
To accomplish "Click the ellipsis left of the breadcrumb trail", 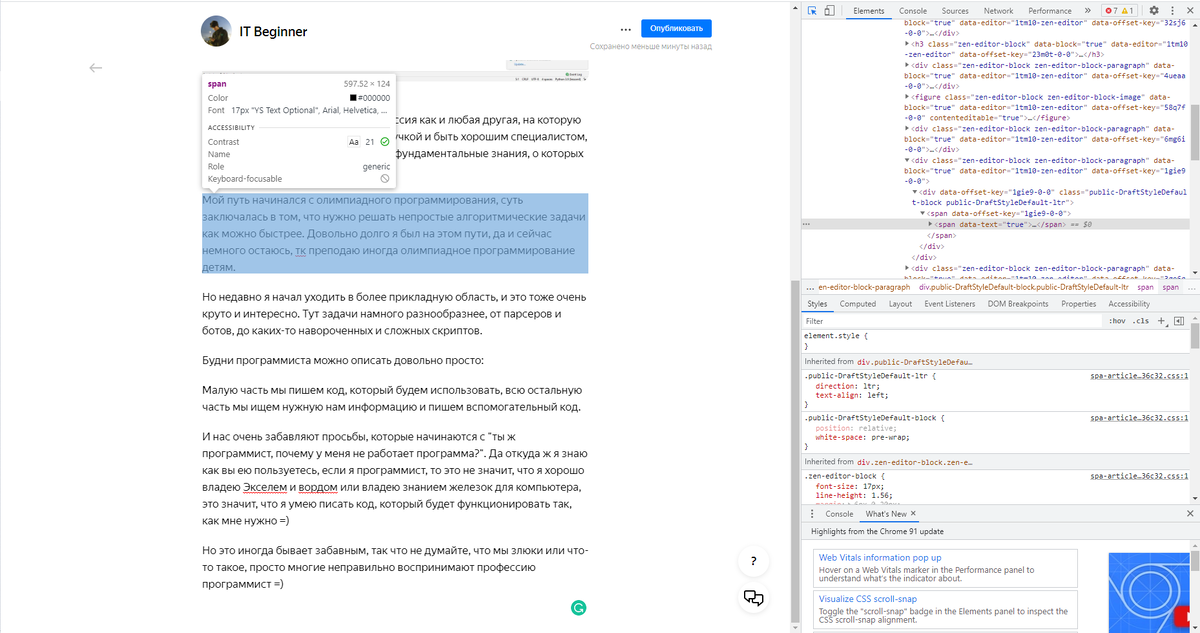I will pos(809,286).
